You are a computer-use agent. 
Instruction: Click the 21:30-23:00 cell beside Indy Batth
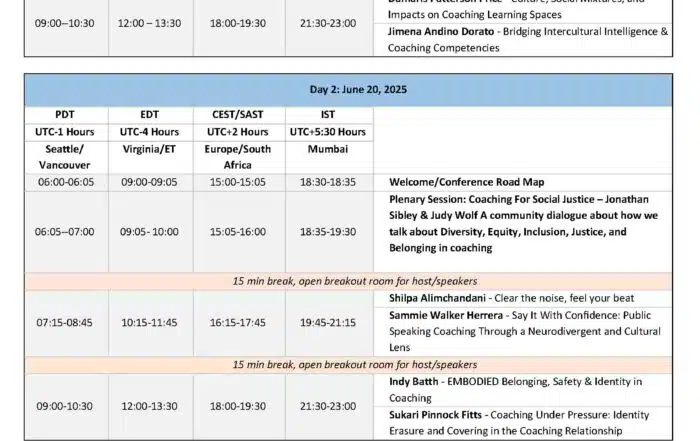tap(329, 407)
